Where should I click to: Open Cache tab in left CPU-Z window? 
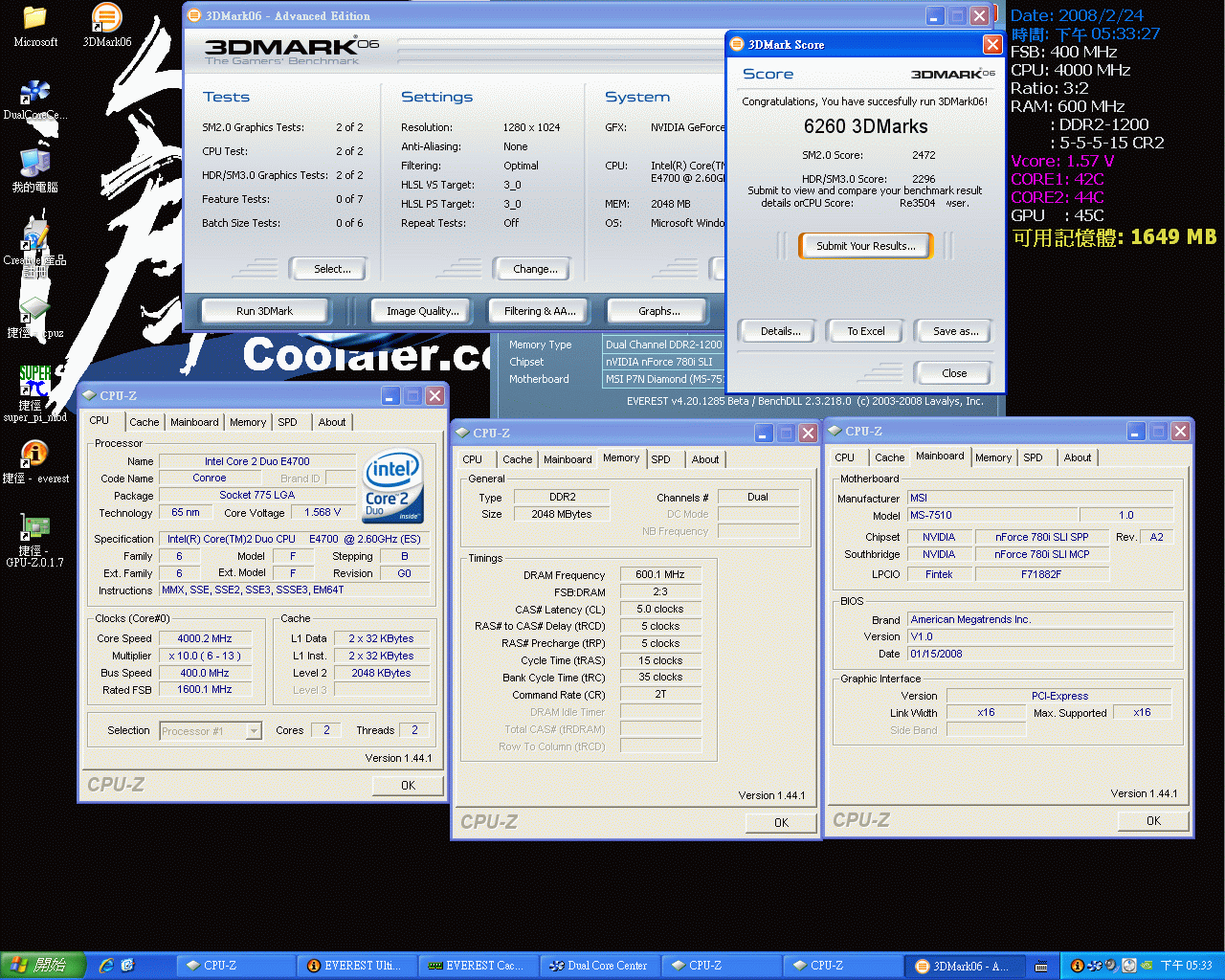[145, 422]
